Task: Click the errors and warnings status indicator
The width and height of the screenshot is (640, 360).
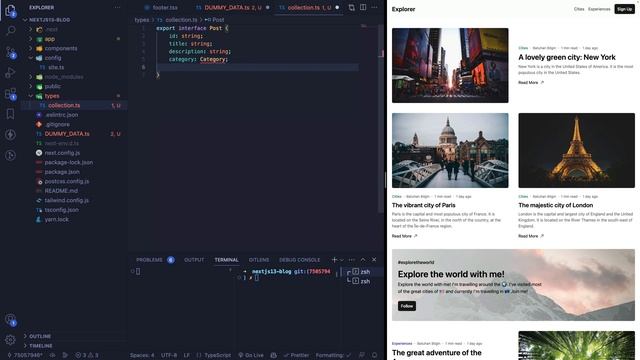Action: click(x=87, y=355)
